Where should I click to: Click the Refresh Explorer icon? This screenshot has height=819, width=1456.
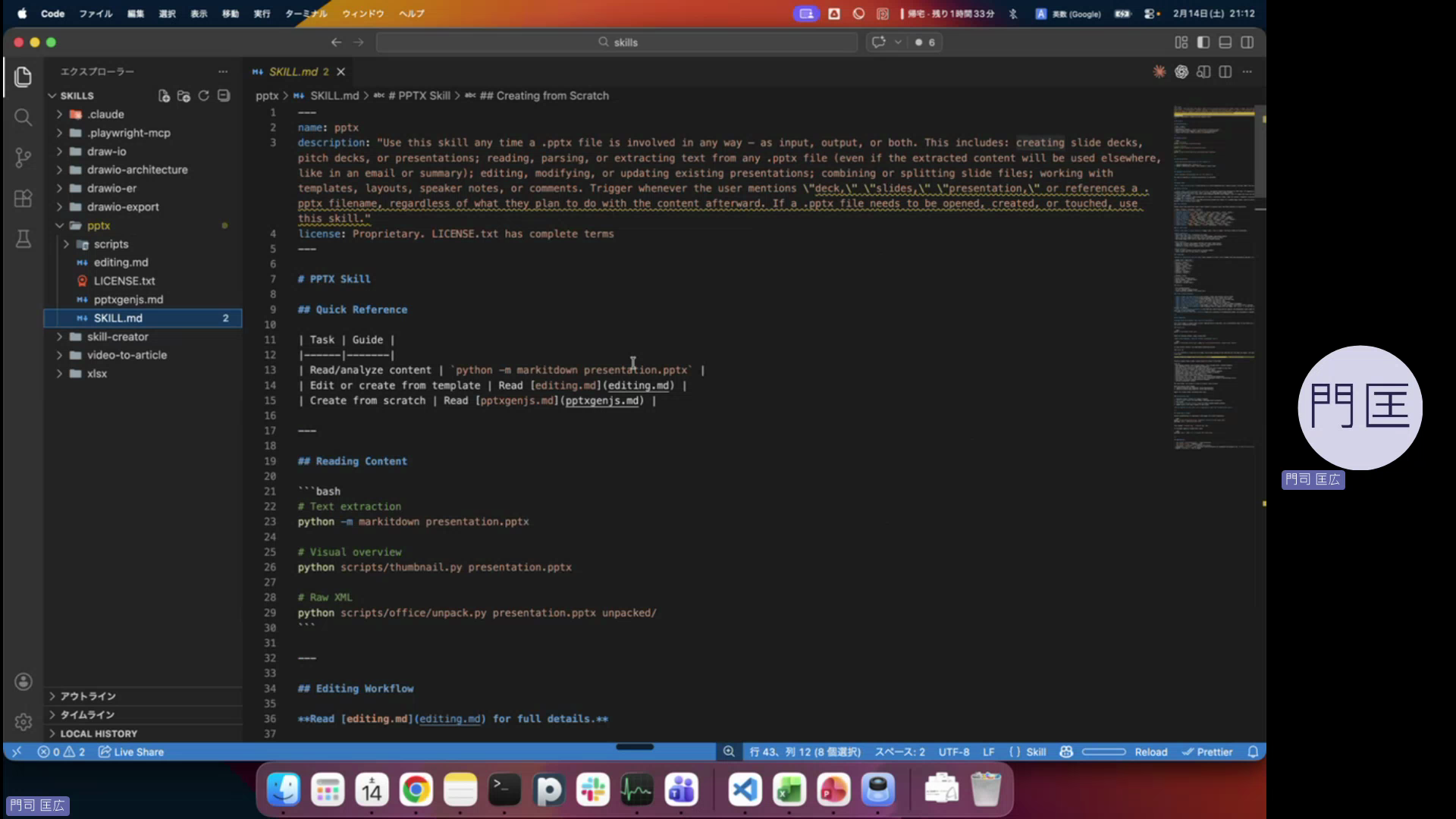pyautogui.click(x=203, y=96)
